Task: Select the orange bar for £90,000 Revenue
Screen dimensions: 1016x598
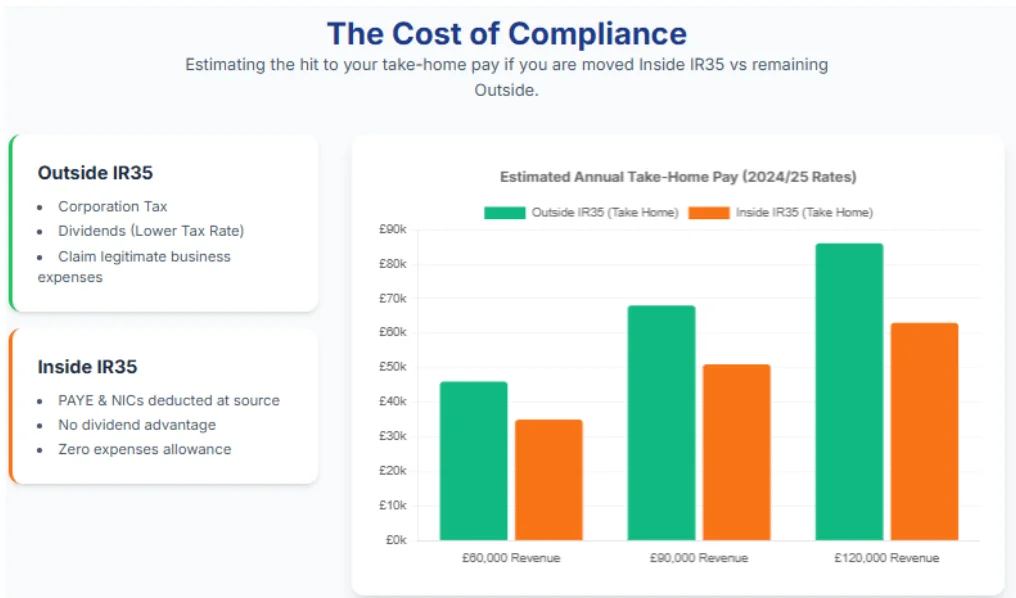Action: point(736,452)
